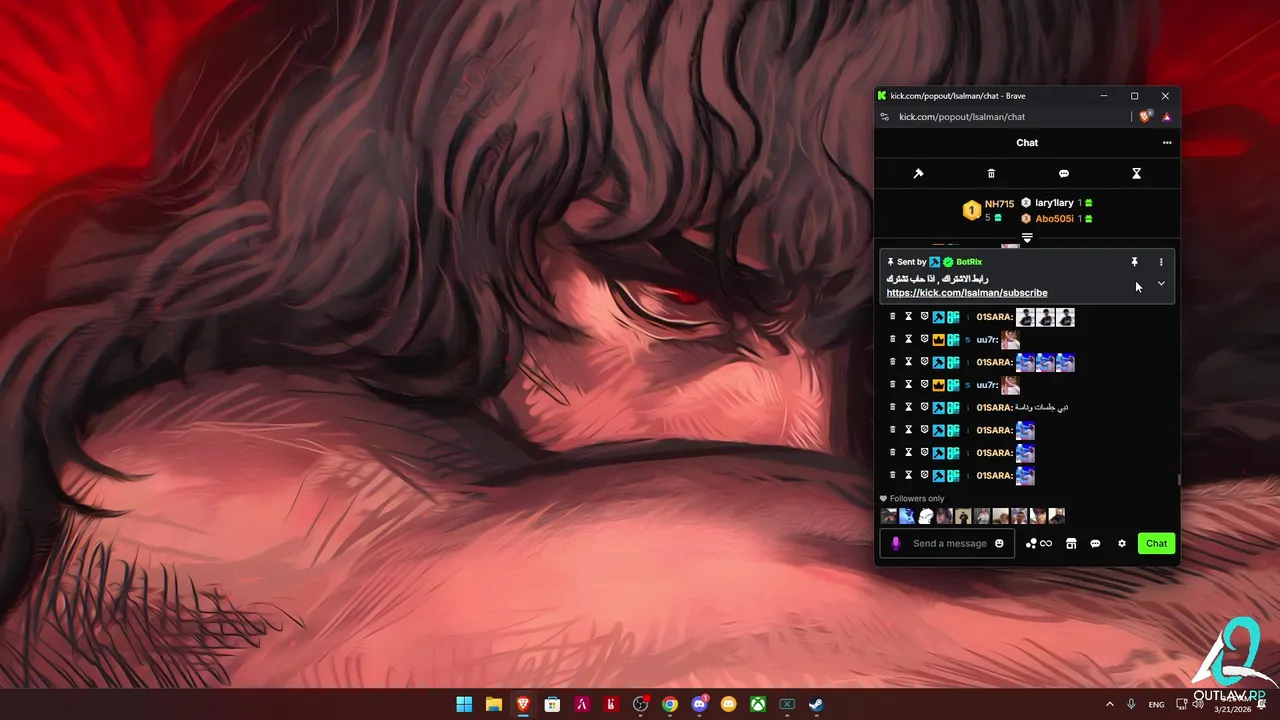Open Brave Rewards triangle icon
This screenshot has width=1280, height=720.
1166,117
